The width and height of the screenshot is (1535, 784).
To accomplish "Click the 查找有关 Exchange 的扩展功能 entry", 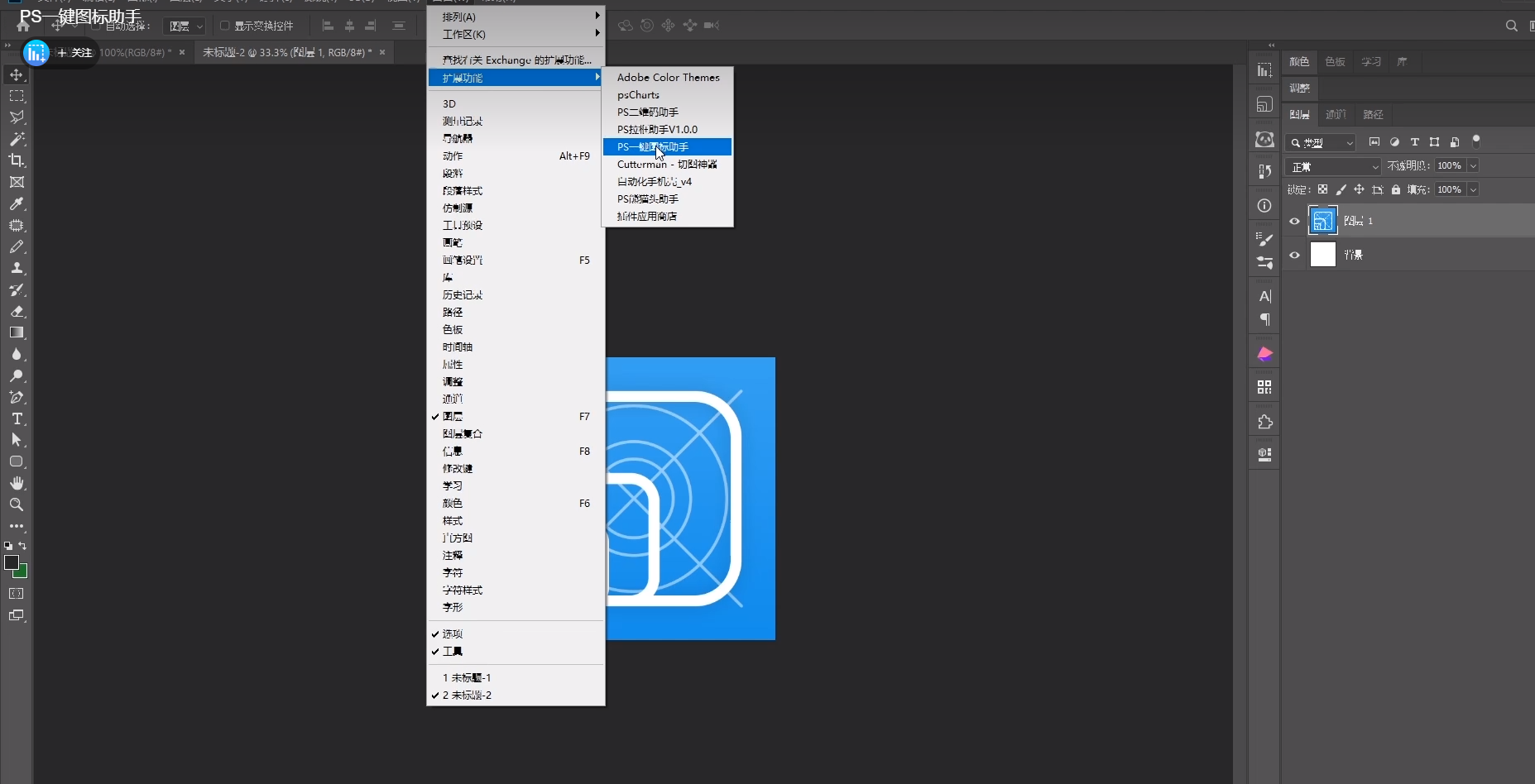I will click(516, 60).
